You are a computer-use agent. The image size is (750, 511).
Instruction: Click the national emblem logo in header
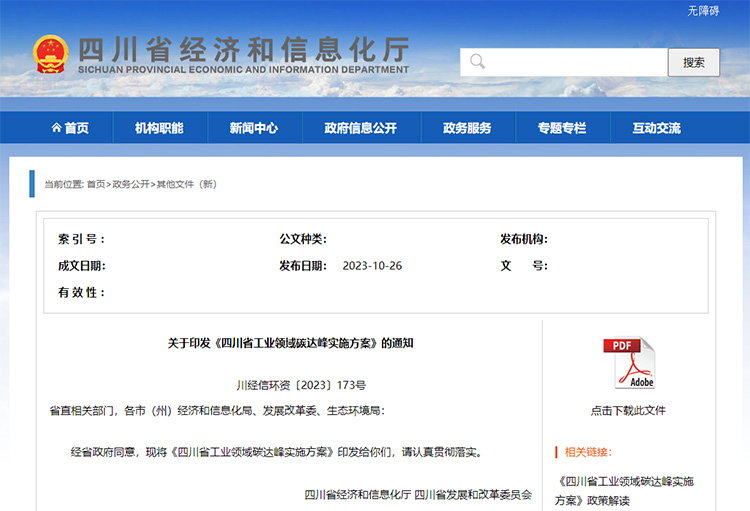tap(49, 54)
